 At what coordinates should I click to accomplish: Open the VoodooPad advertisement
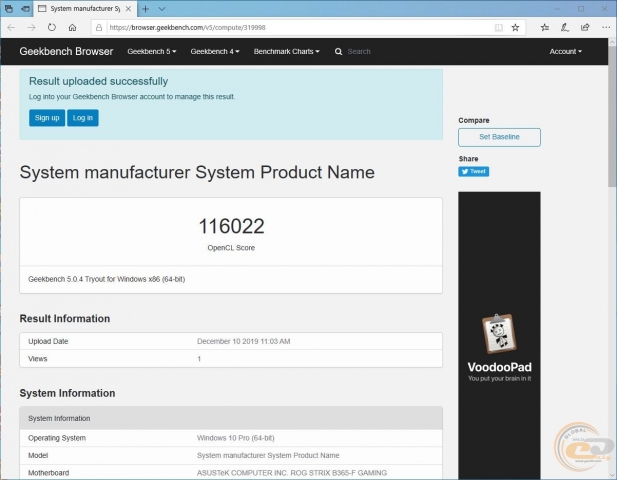coord(499,334)
